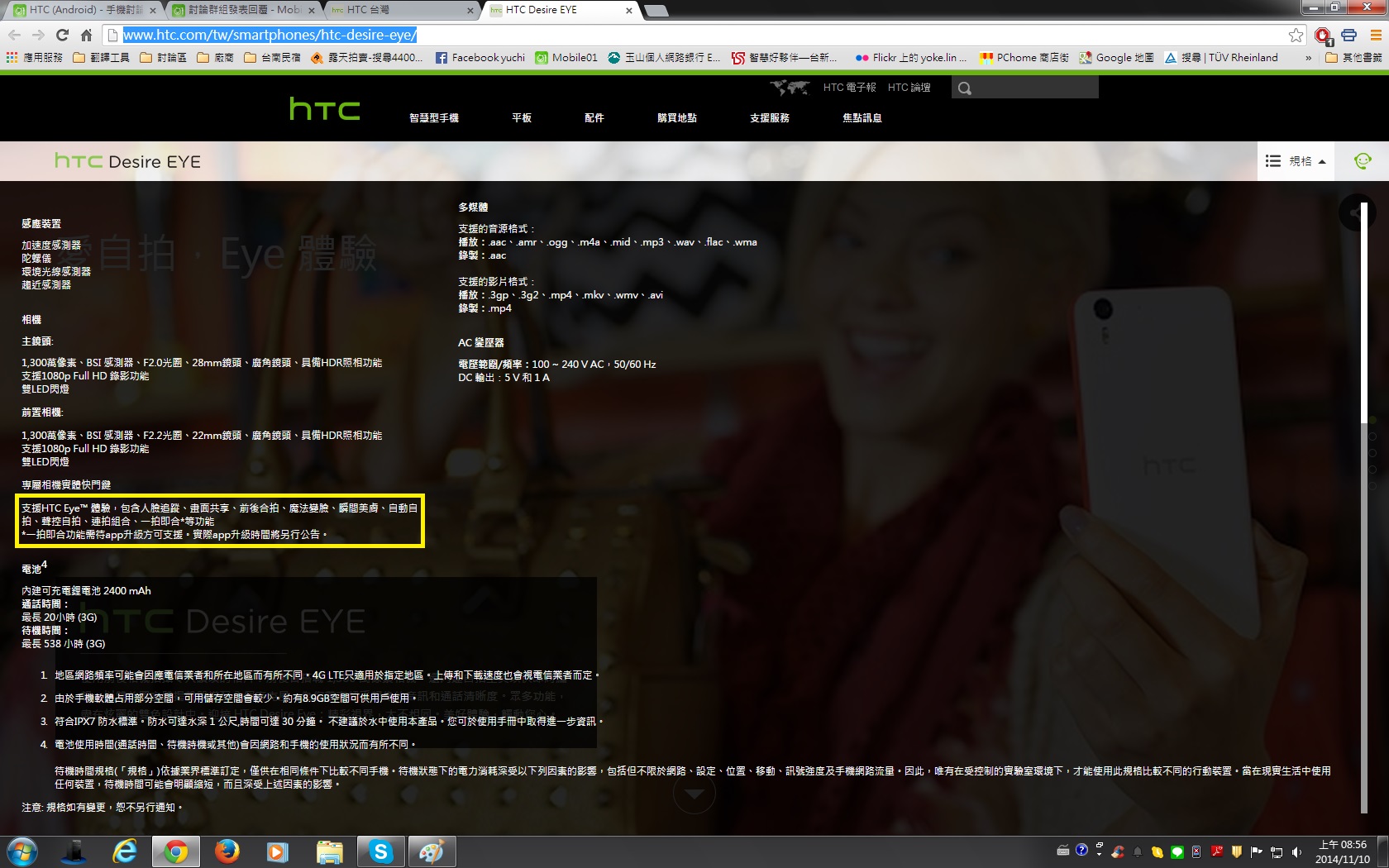This screenshot has width=1389, height=868.
Task: Open the Windows Start menu
Action: tap(21, 851)
